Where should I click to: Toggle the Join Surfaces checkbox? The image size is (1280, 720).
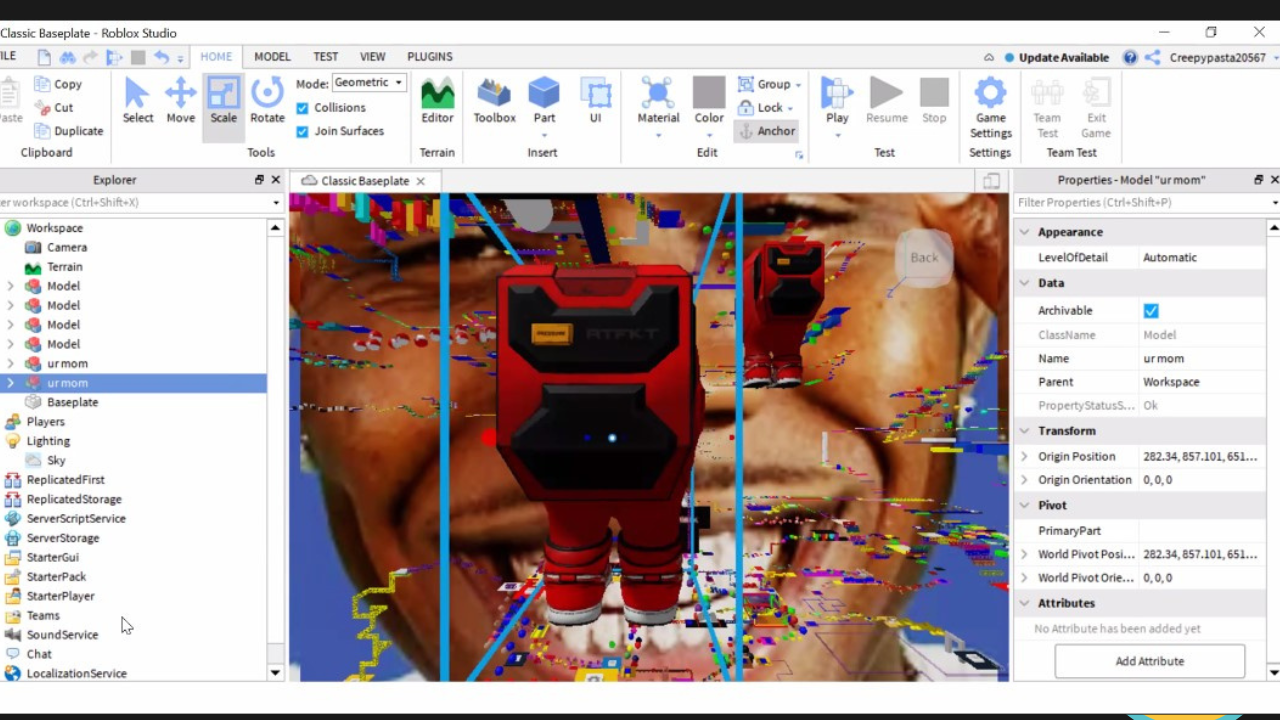302,131
